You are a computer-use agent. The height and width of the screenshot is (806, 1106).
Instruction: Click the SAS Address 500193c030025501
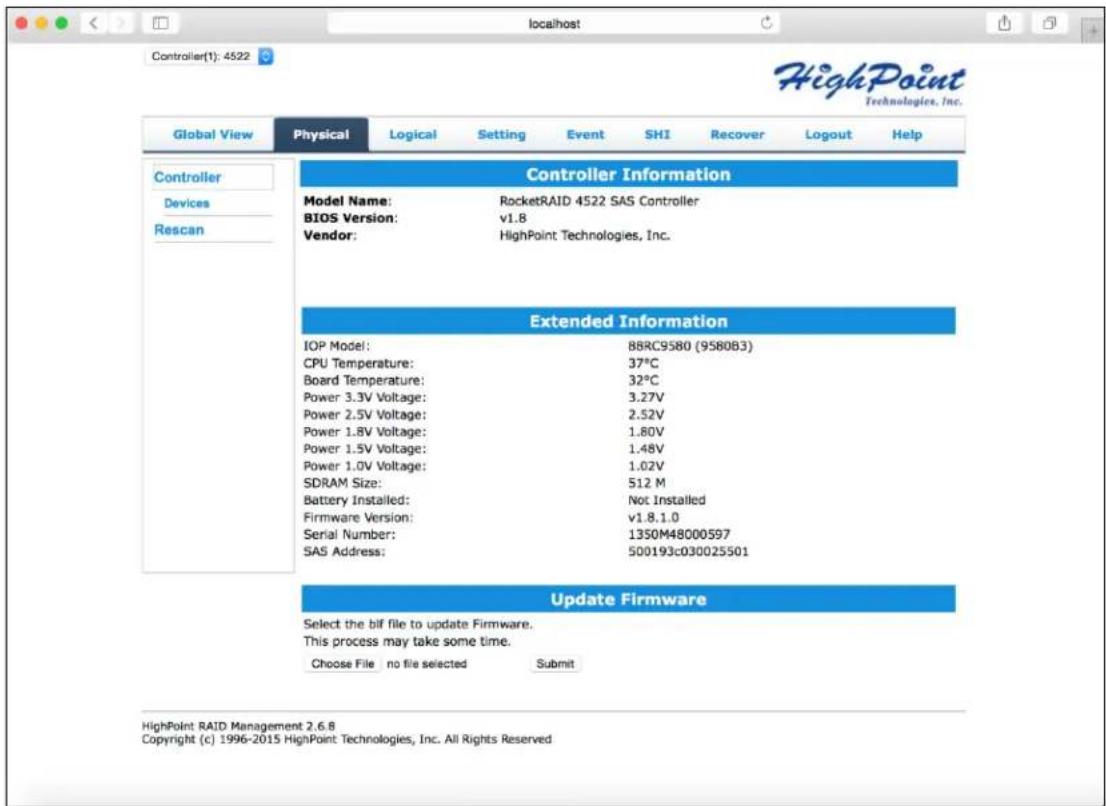point(688,551)
